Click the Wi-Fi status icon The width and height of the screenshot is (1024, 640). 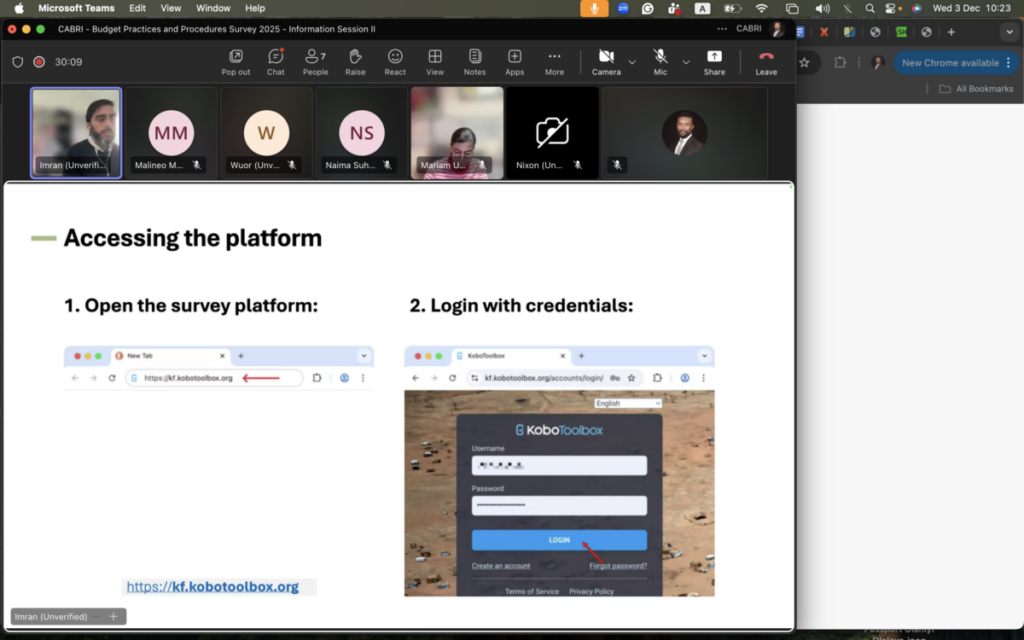[761, 8]
